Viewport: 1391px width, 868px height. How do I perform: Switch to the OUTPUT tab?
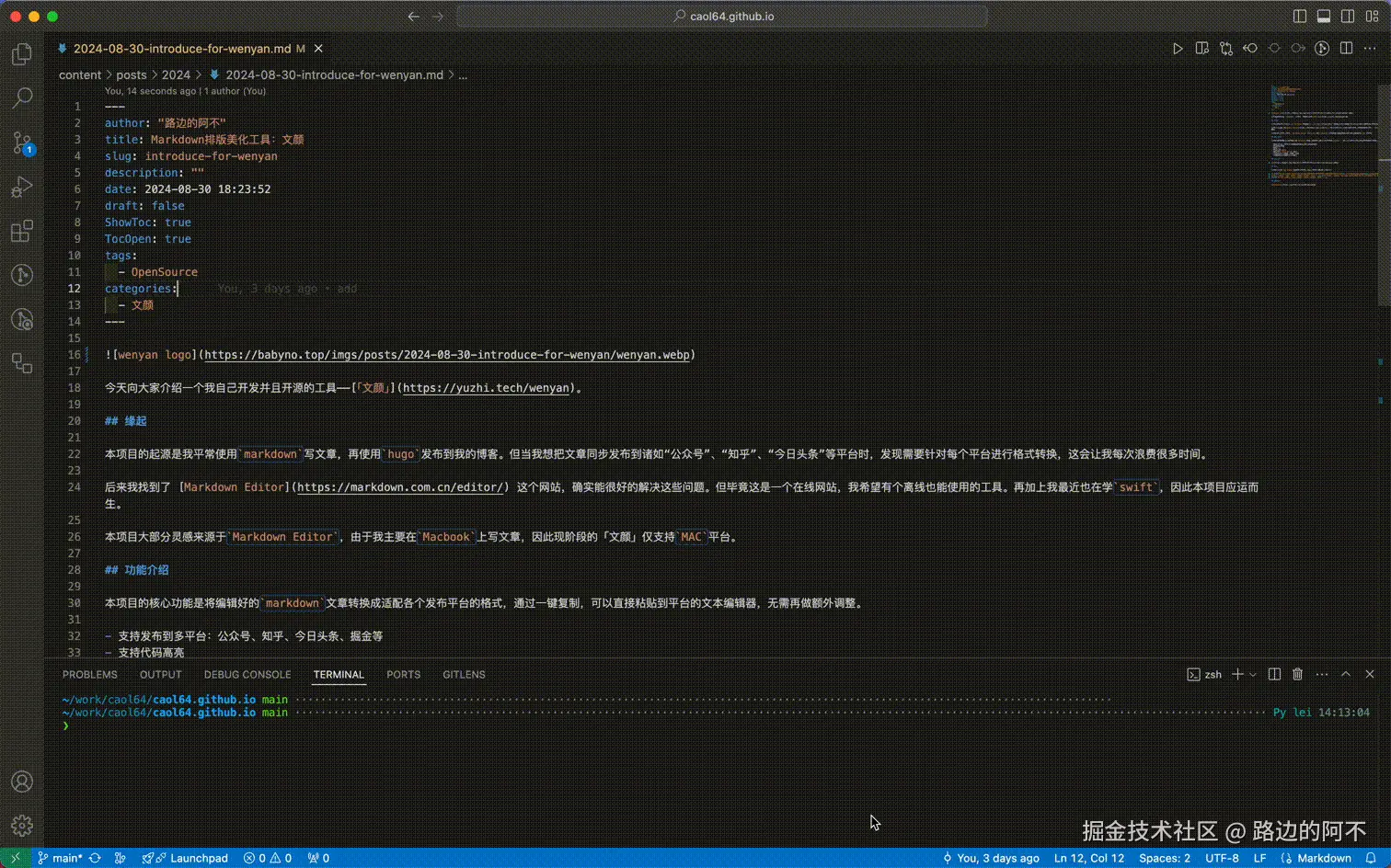tap(161, 675)
